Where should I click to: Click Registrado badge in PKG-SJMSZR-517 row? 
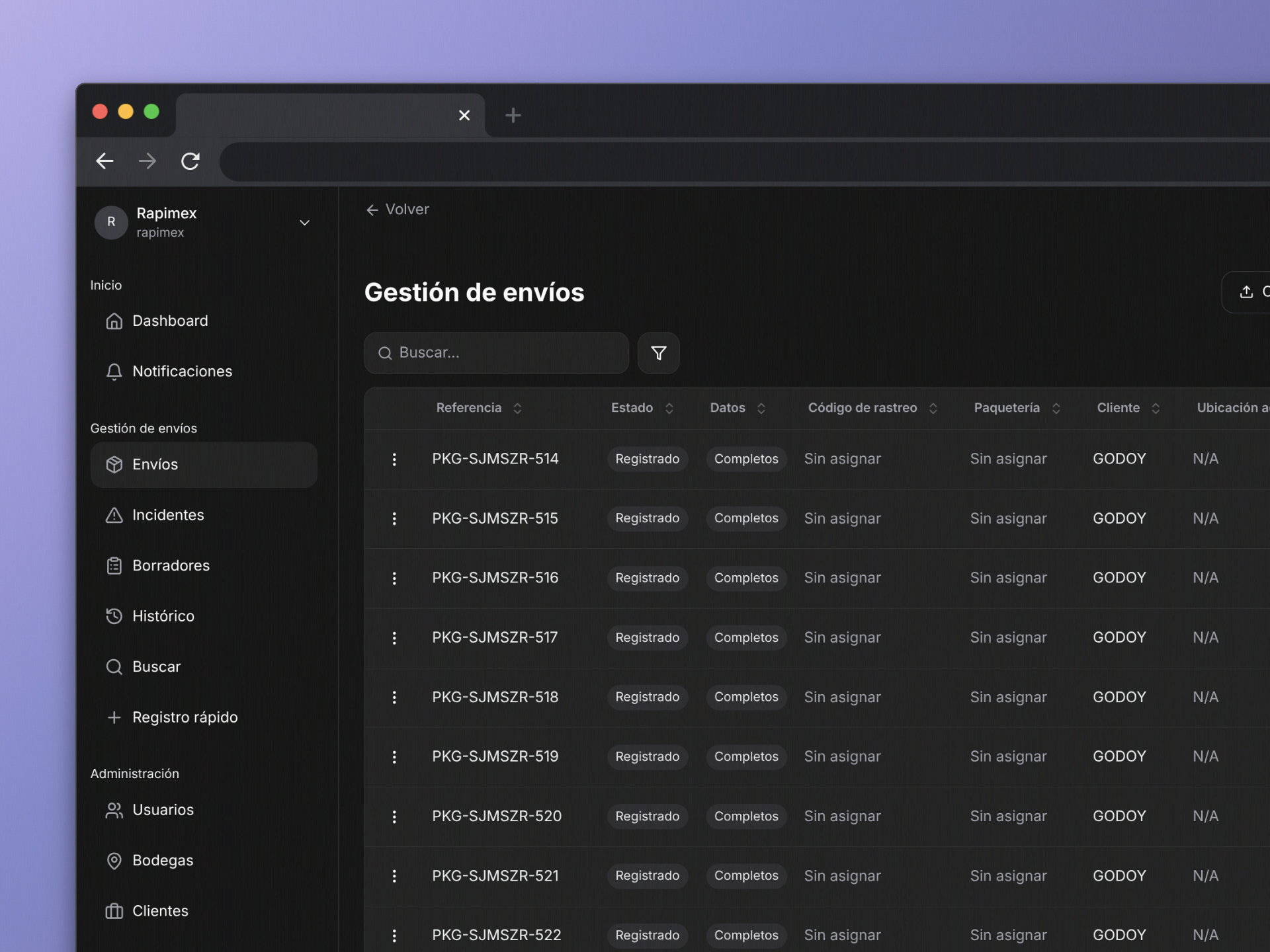(x=648, y=638)
